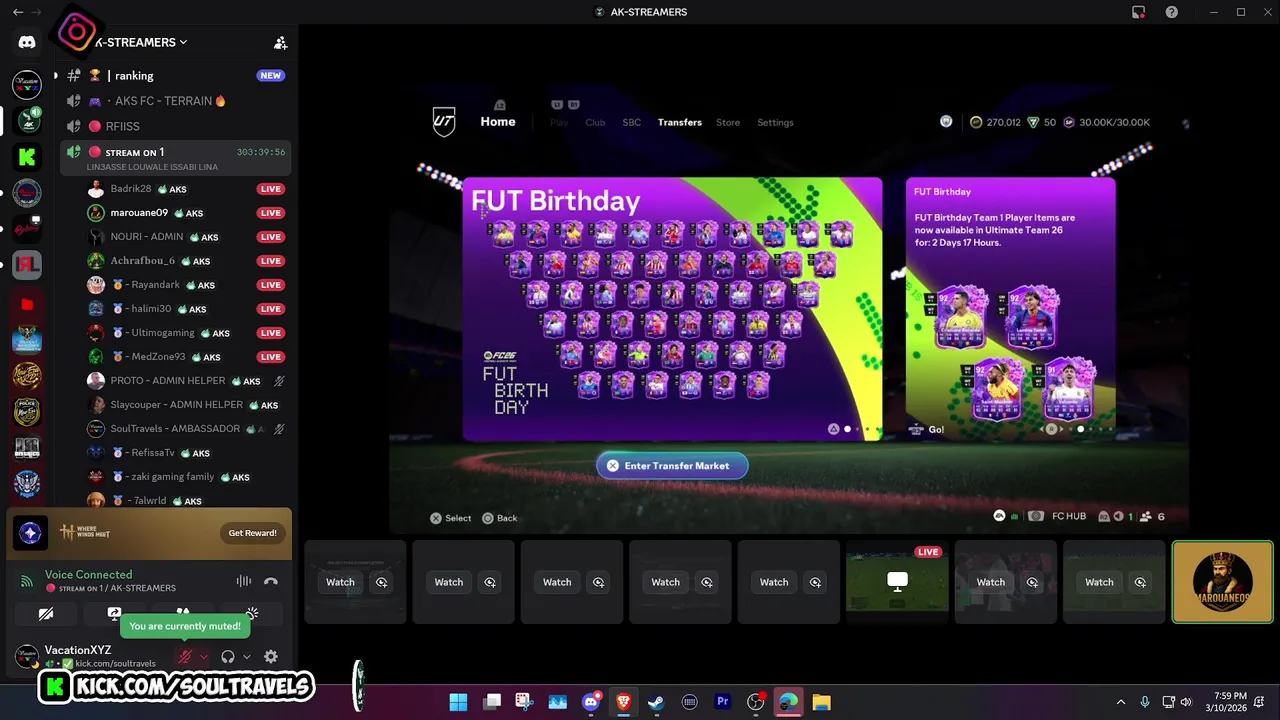
Task: Click the LIVE badge next to Badrik28
Action: click(x=270, y=189)
